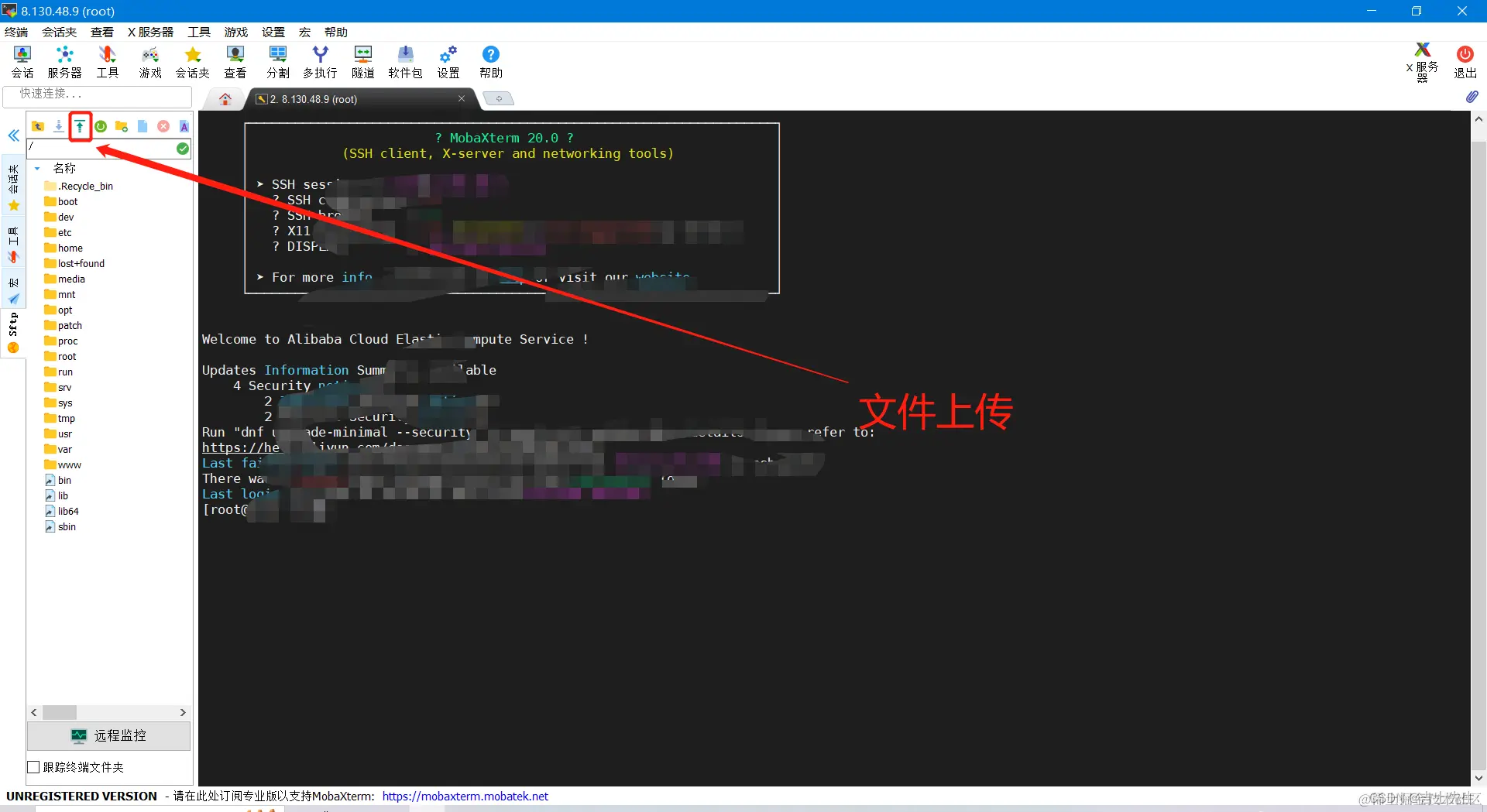Select the Sftp sidebar tab
Viewport: 1487px width, 812px height.
[13, 332]
